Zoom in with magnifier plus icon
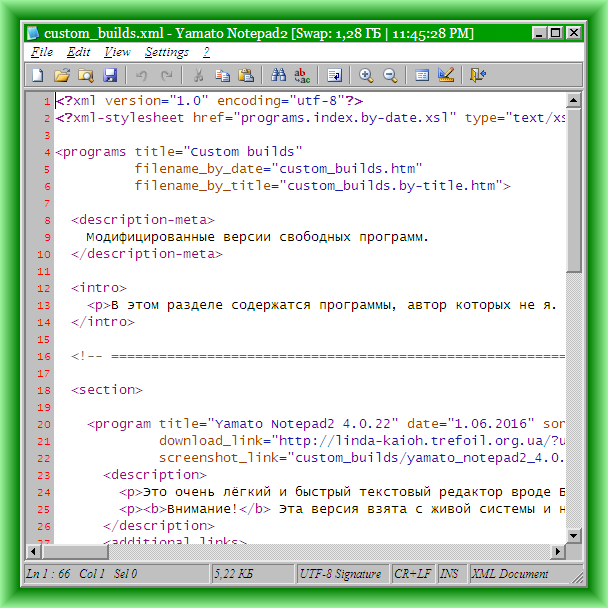Image resolution: width=608 pixels, height=608 pixels. point(366,75)
